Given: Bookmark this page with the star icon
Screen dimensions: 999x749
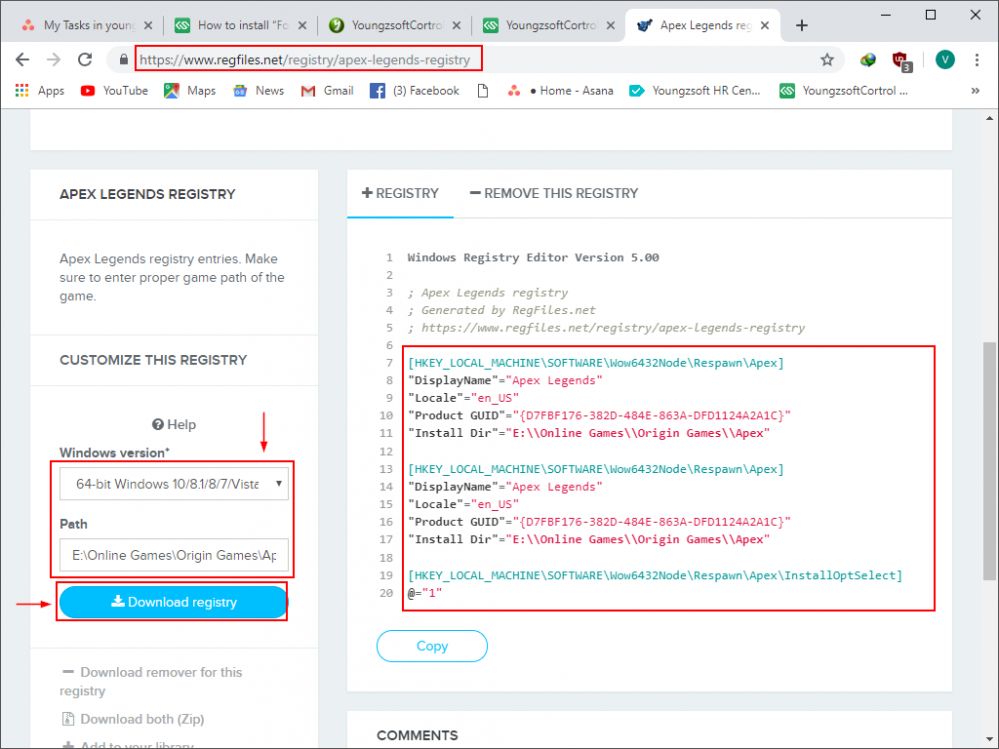Looking at the screenshot, I should point(827,60).
